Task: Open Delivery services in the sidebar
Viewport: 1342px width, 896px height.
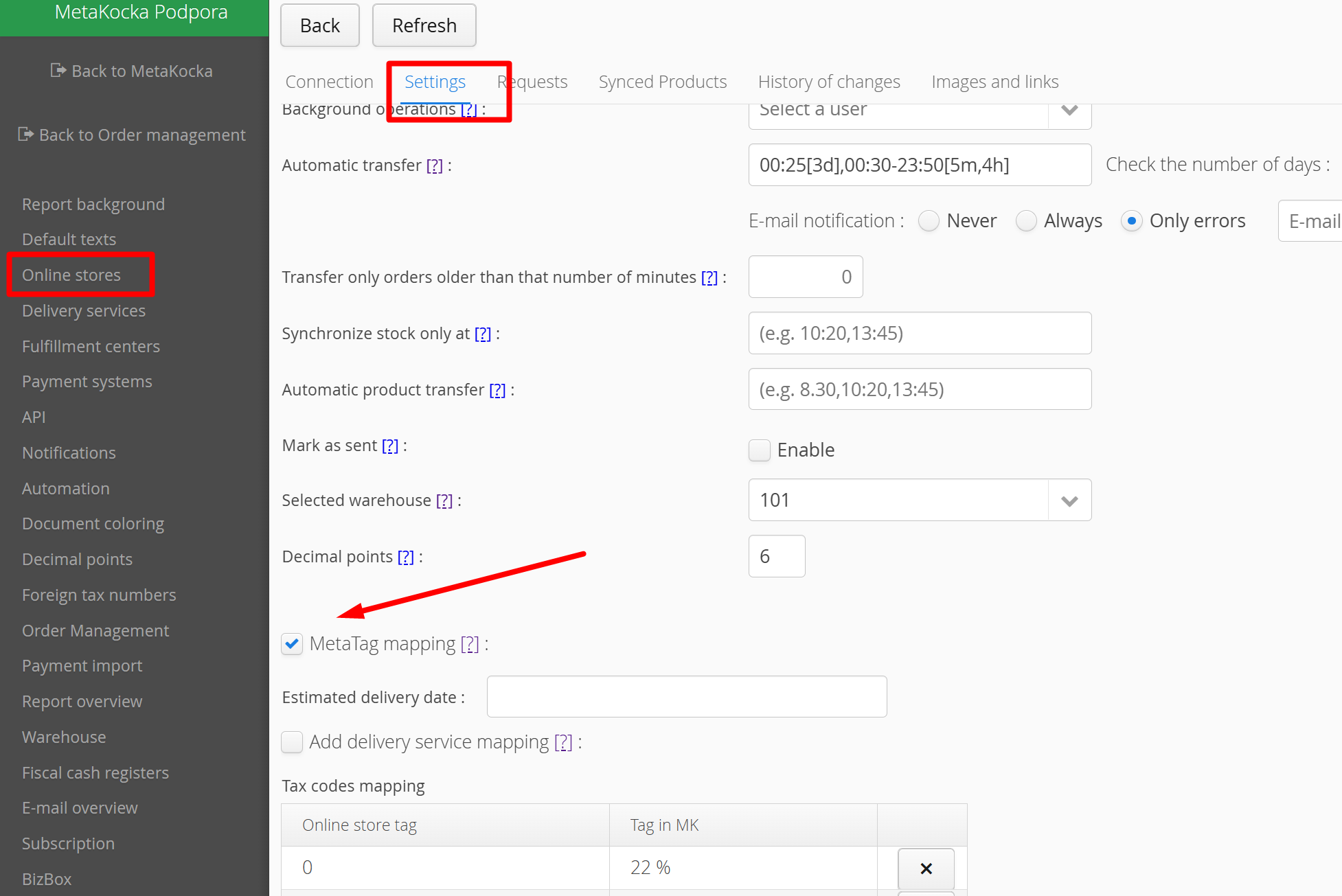Action: (x=84, y=311)
